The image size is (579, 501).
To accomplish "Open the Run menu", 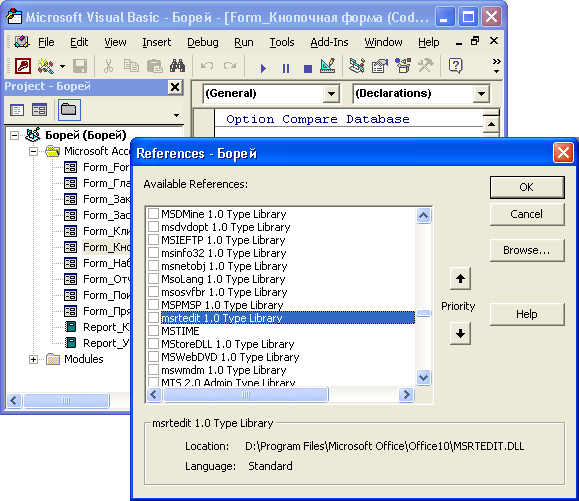I will (x=244, y=42).
